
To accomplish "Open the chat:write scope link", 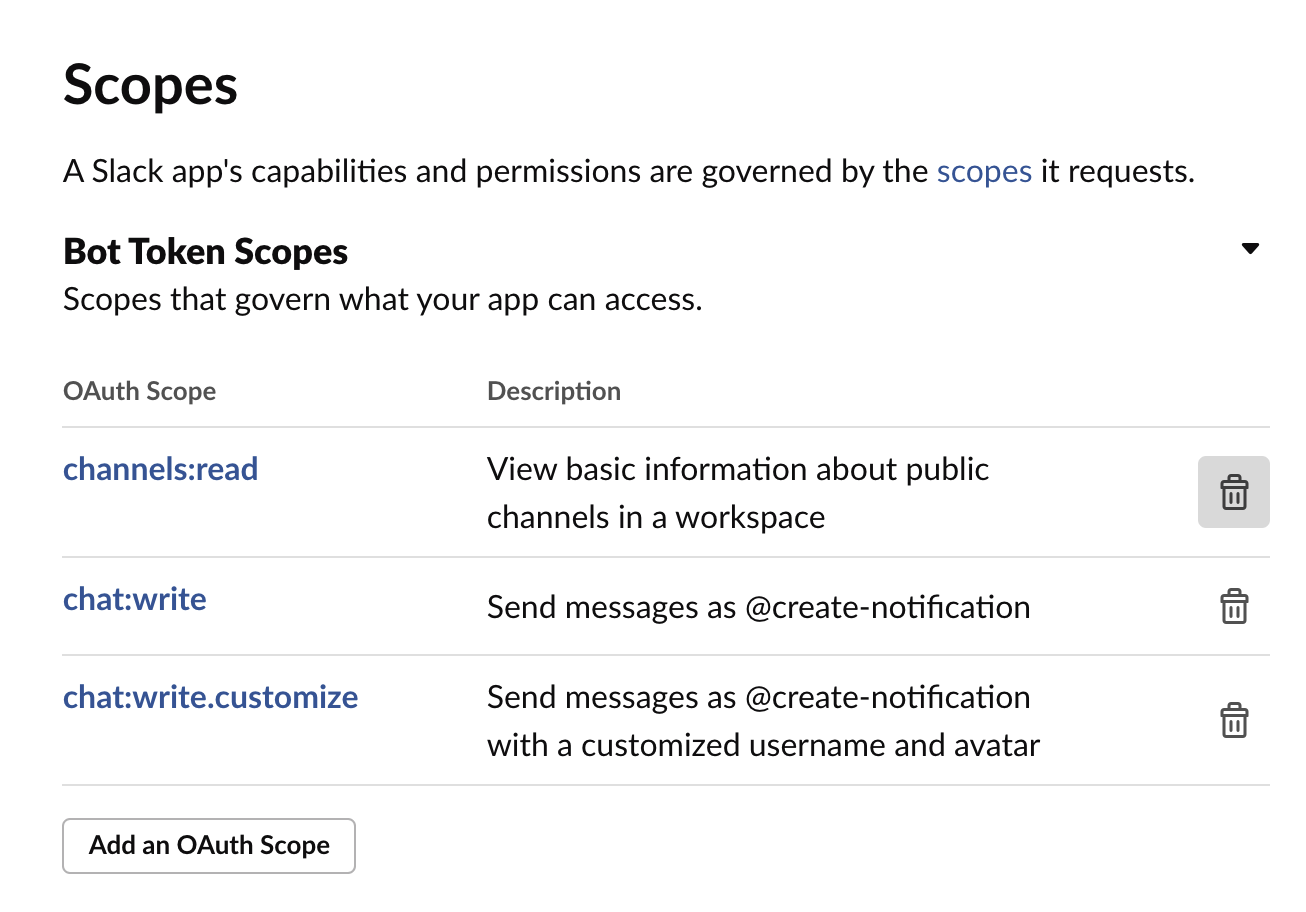I will 135,599.
